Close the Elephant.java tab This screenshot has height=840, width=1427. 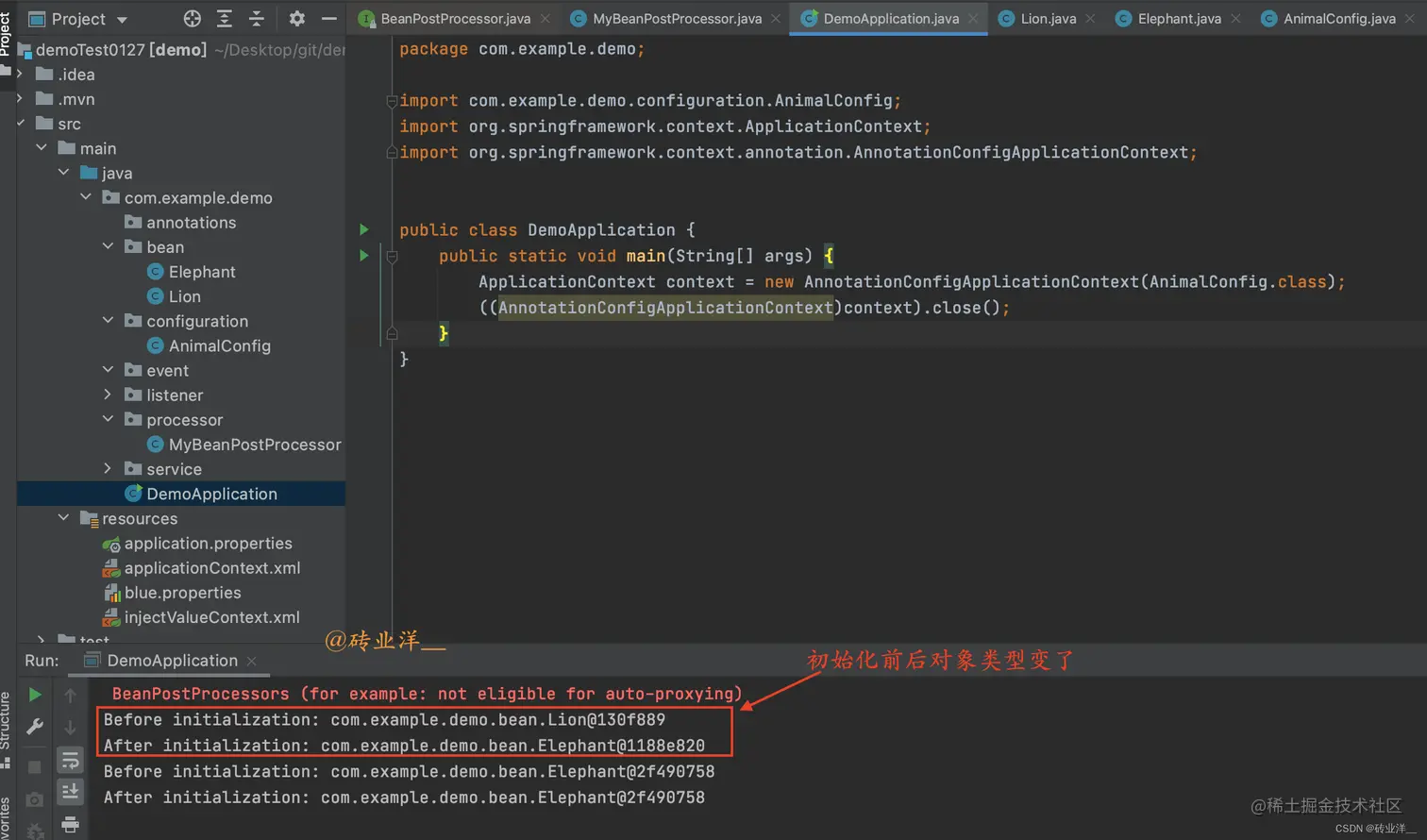tap(1235, 19)
